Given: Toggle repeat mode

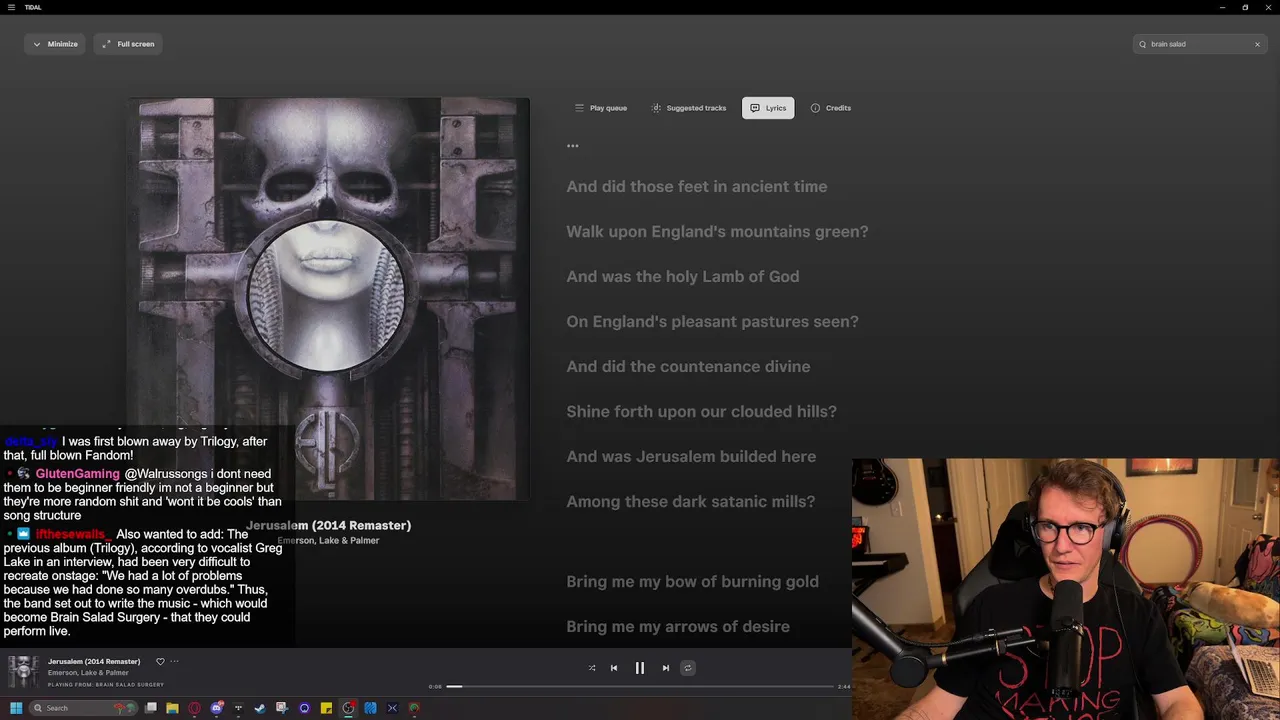Looking at the screenshot, I should (x=688, y=668).
